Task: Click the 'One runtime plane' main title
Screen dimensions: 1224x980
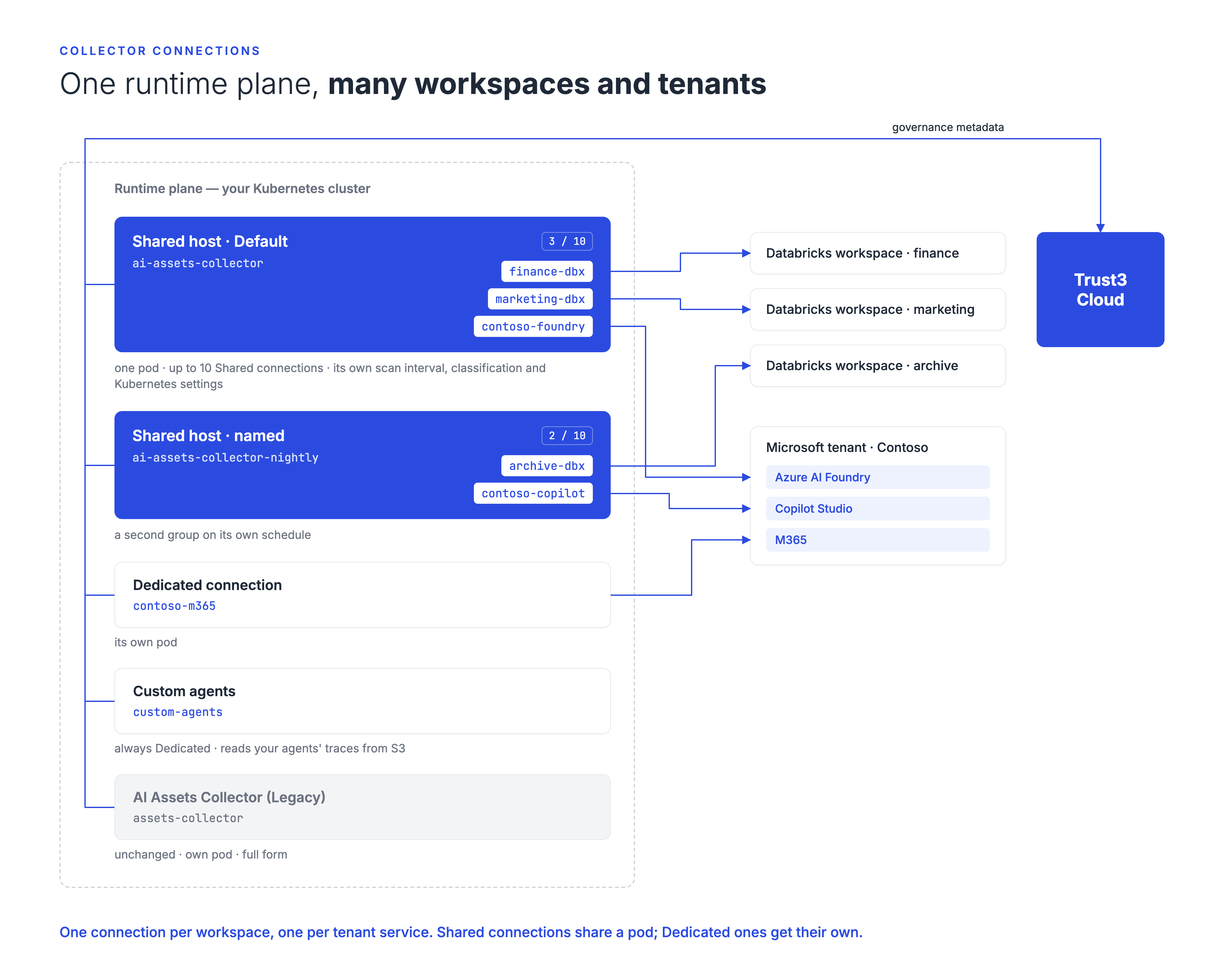Action: (x=413, y=84)
